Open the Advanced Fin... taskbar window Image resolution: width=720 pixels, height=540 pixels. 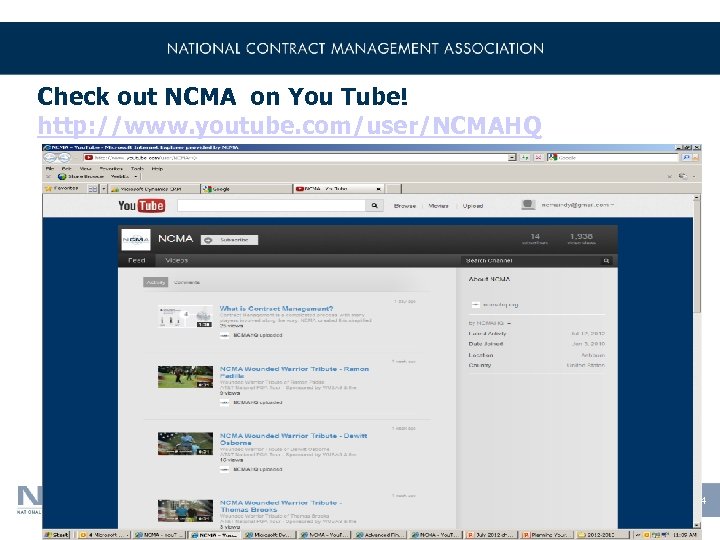click(x=379, y=534)
